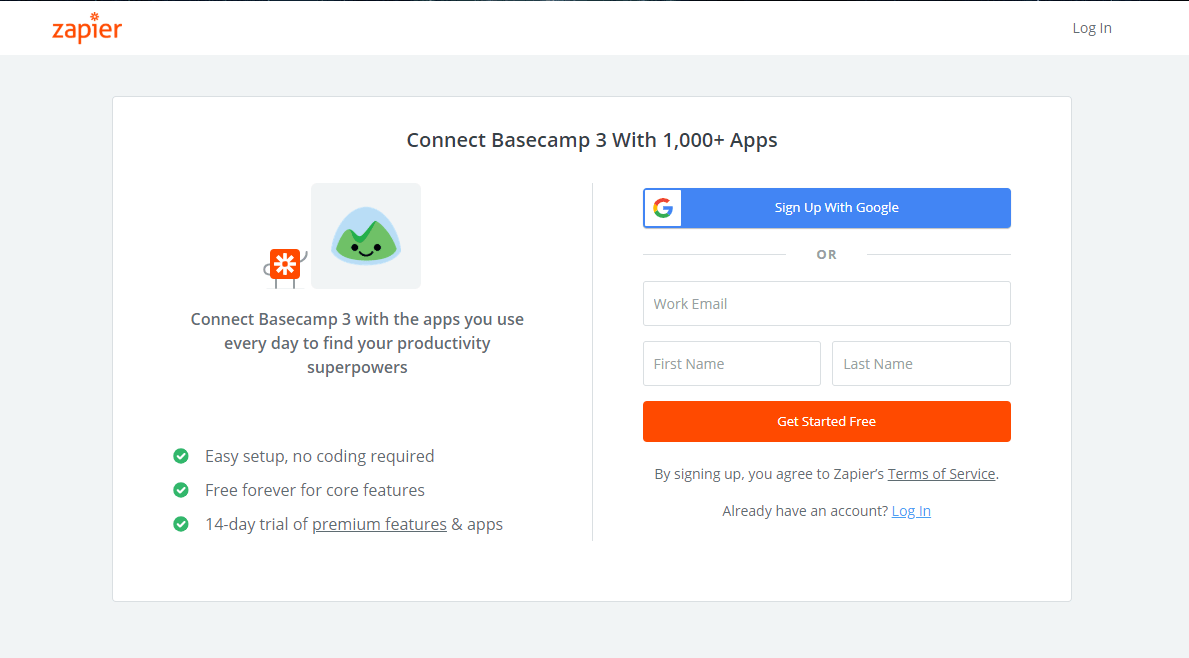Image resolution: width=1189 pixels, height=658 pixels.
Task: Click checkmark beside Easy setup line
Action: [x=180, y=456]
